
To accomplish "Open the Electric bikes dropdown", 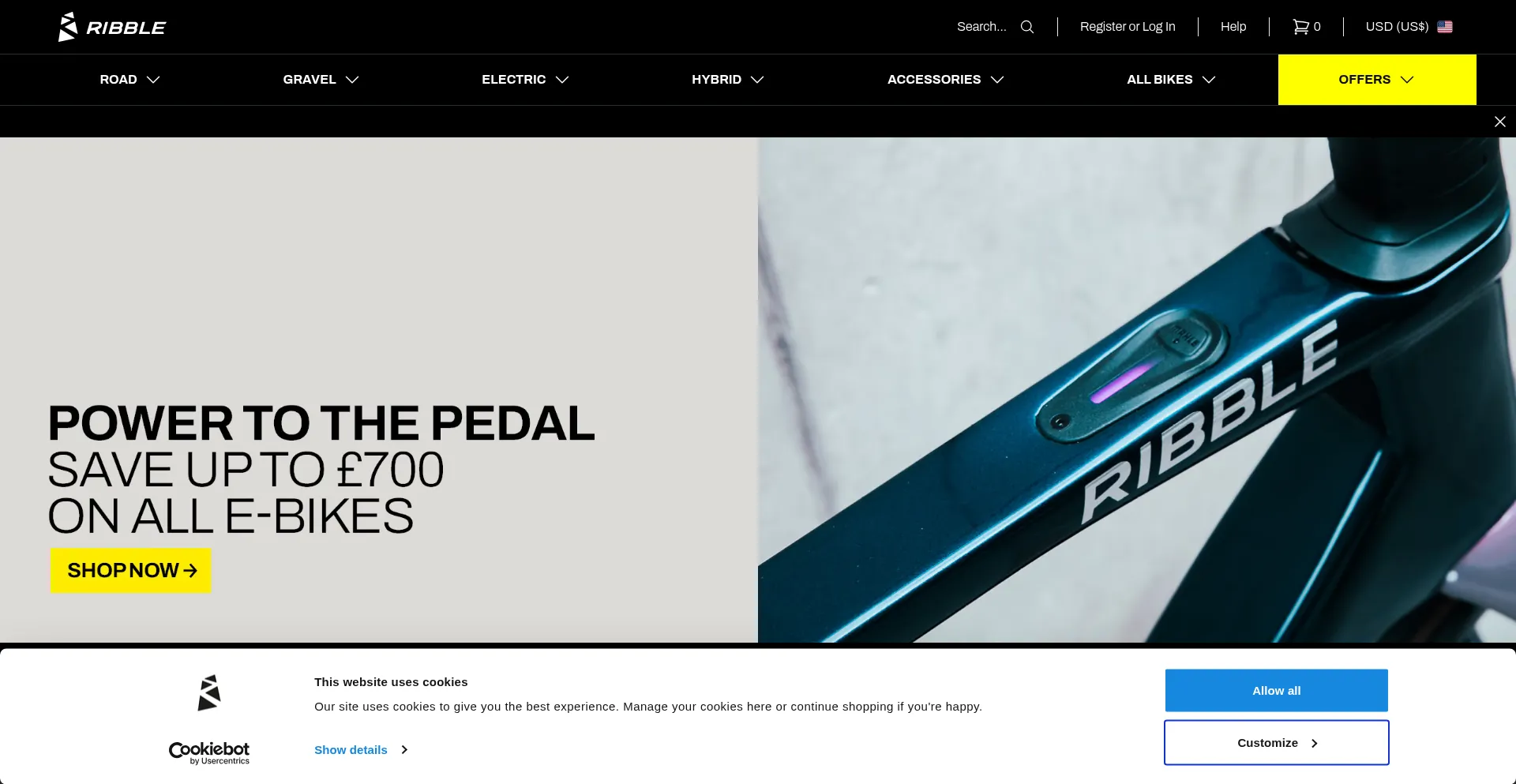I will tap(525, 80).
